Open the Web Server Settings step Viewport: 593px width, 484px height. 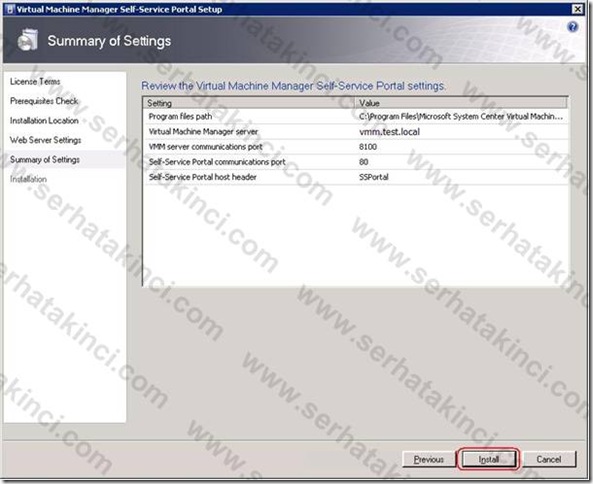tap(45, 140)
